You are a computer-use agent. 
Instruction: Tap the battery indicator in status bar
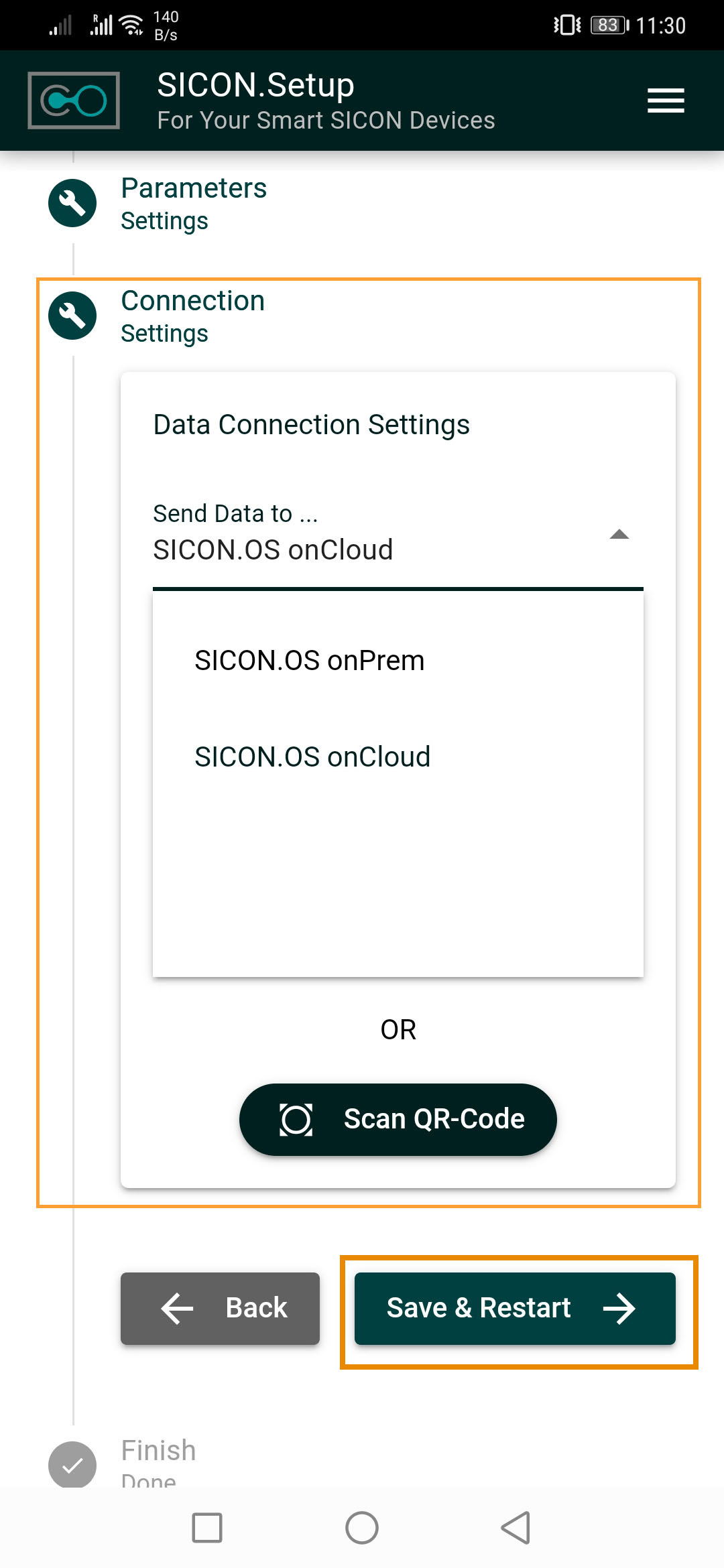pyautogui.click(x=609, y=25)
